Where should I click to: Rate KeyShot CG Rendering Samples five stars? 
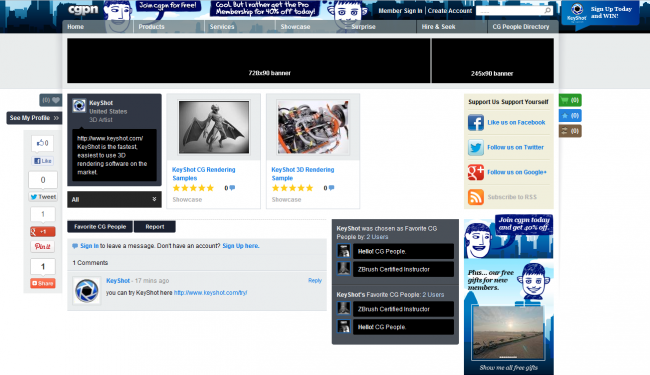(x=210, y=188)
